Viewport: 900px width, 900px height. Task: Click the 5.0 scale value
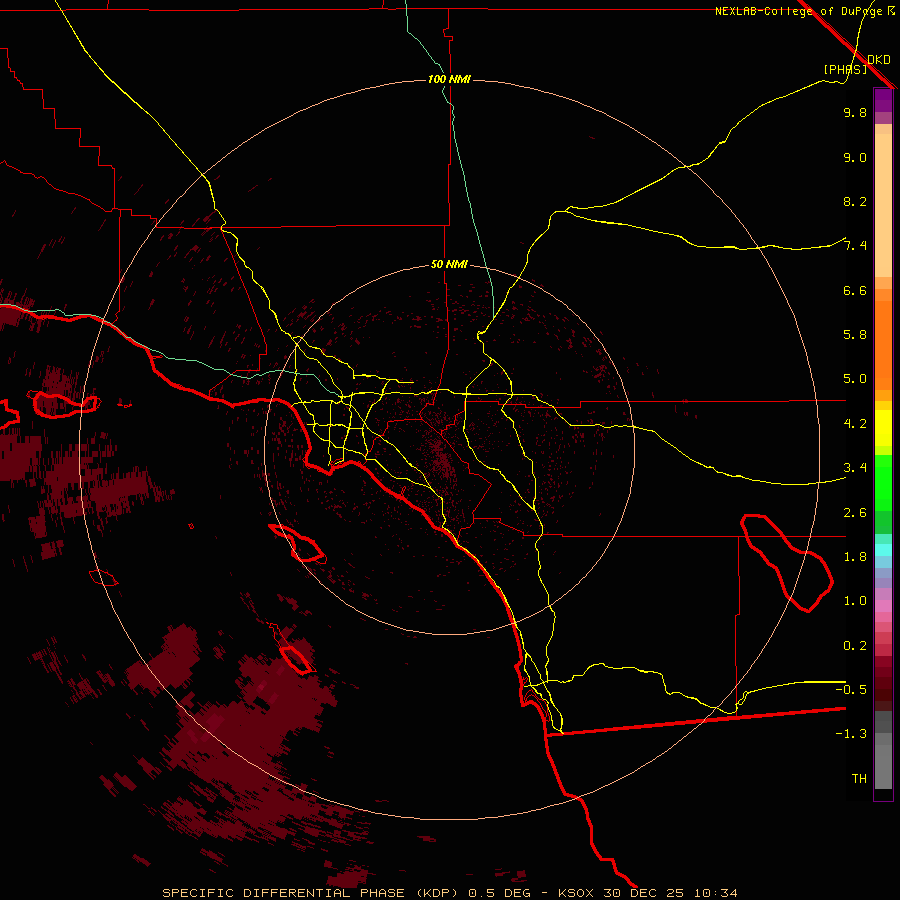point(855,379)
